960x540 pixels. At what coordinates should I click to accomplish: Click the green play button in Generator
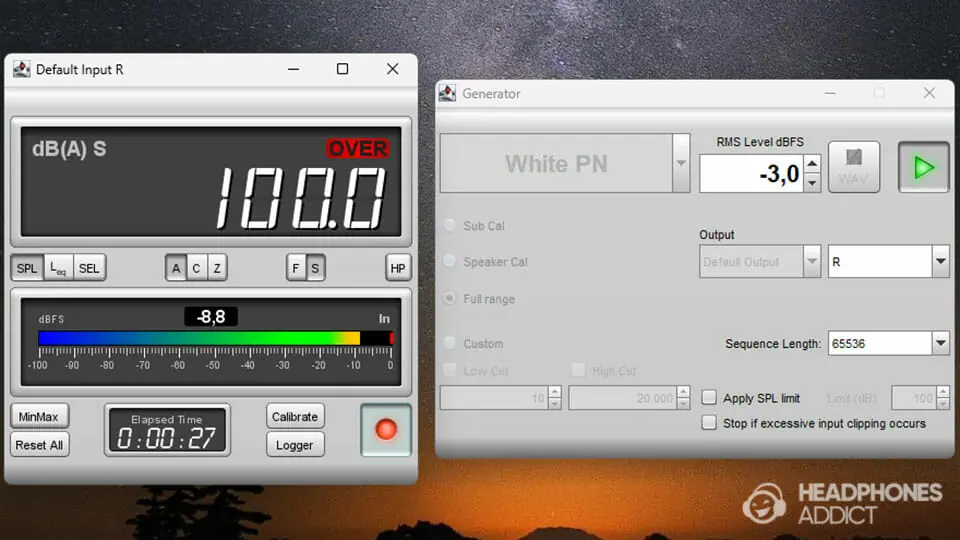tap(923, 167)
